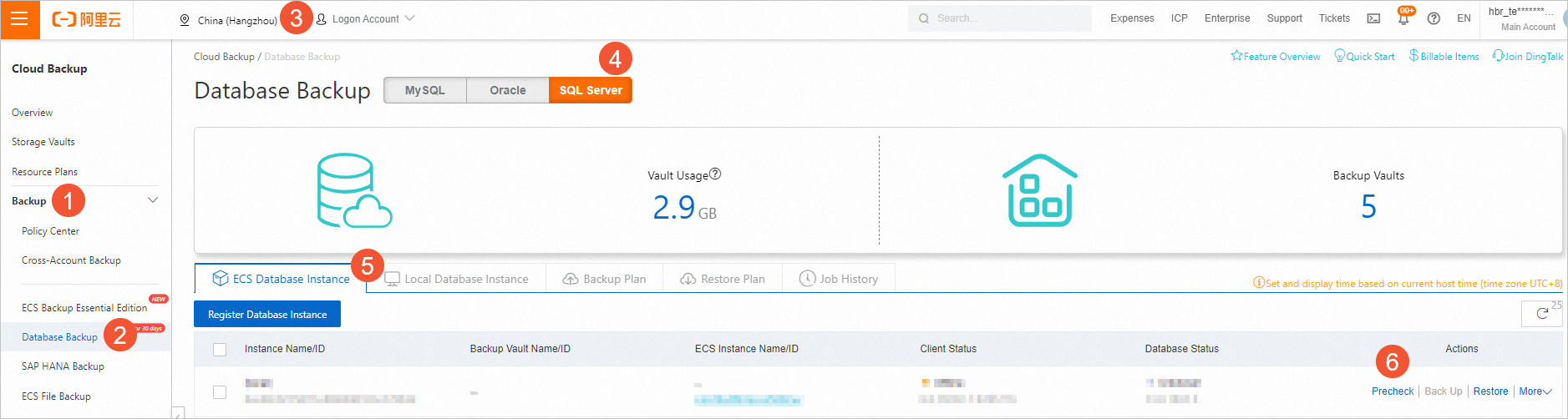Open the Job History tab
1568x419 pixels.
pos(839,279)
